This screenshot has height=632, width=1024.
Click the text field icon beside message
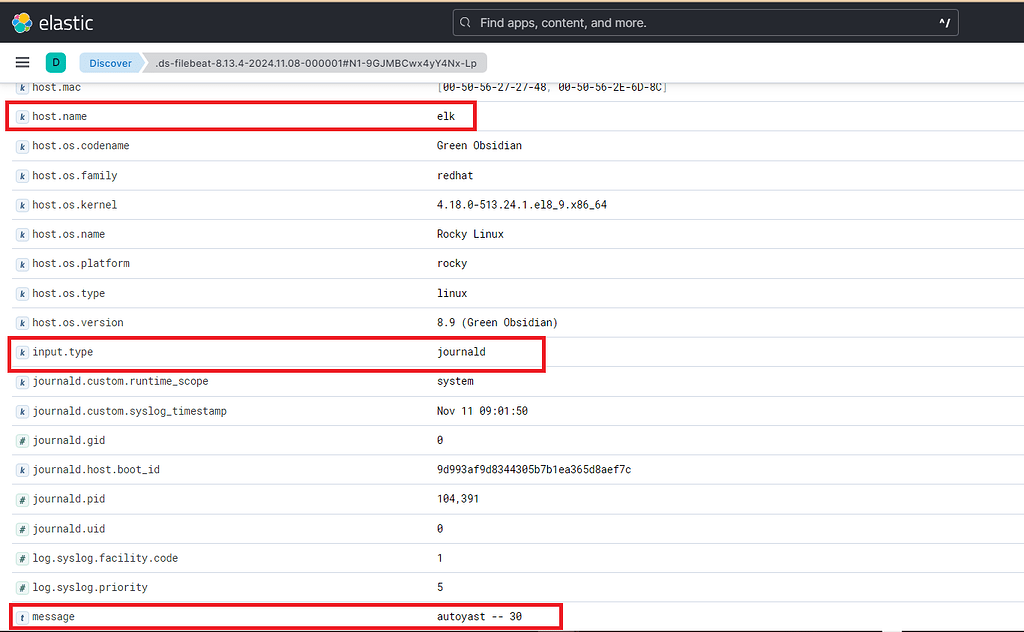click(22, 616)
